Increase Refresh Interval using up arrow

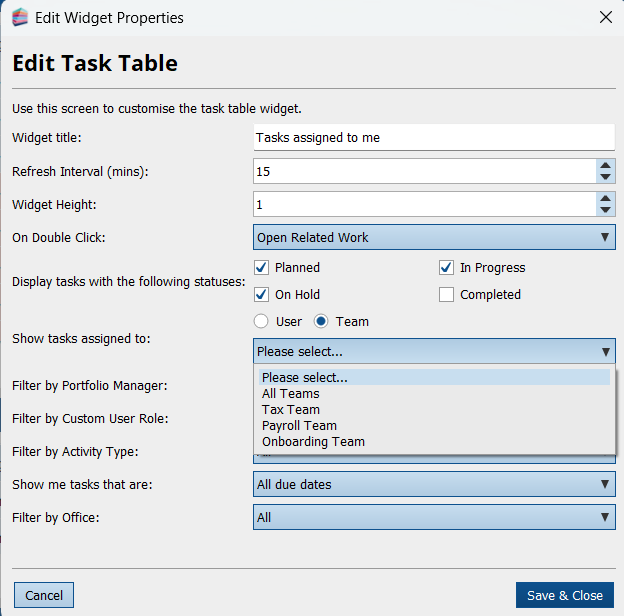click(x=605, y=165)
